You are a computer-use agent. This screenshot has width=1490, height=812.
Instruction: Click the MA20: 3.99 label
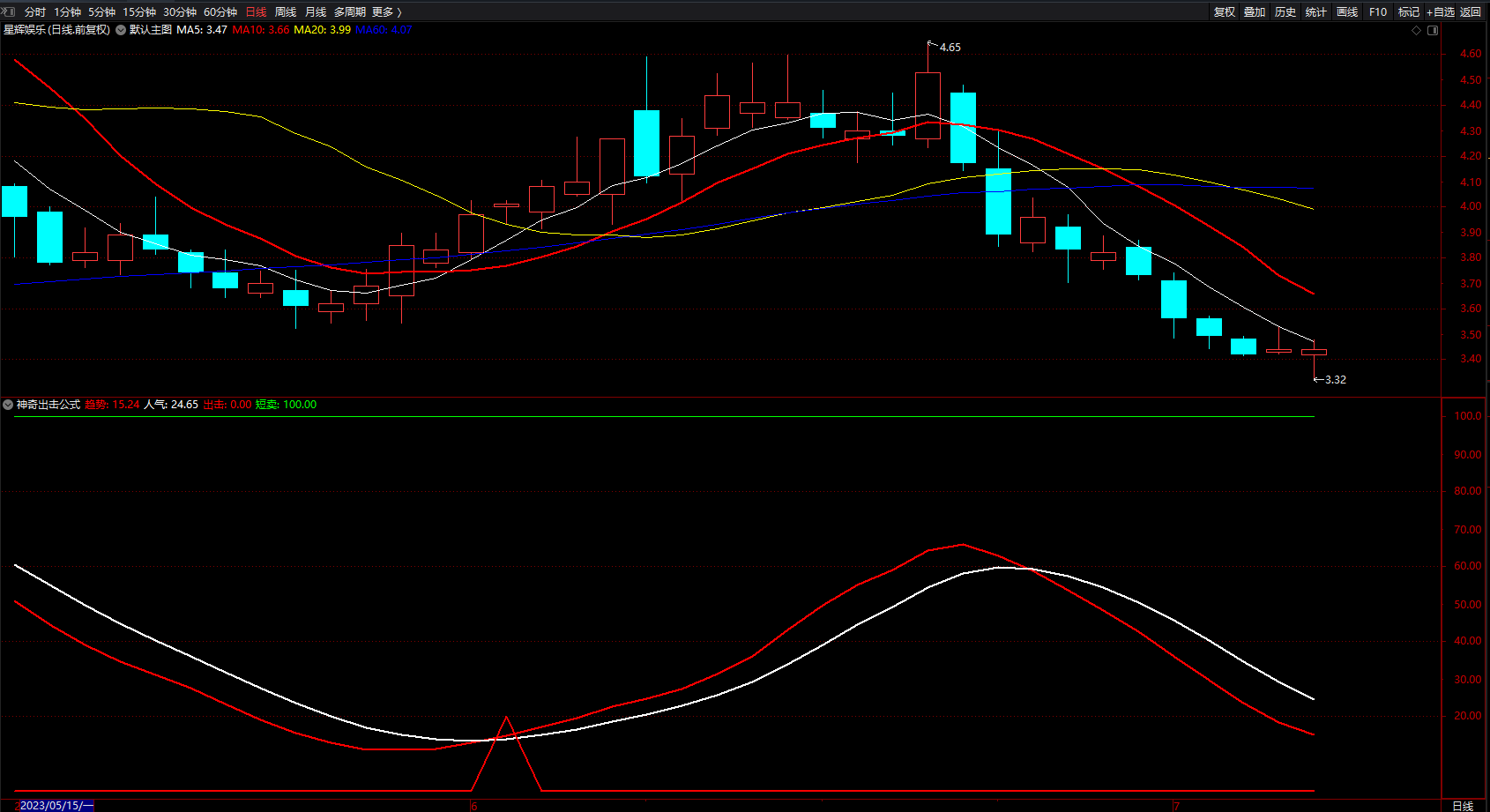pos(322,30)
